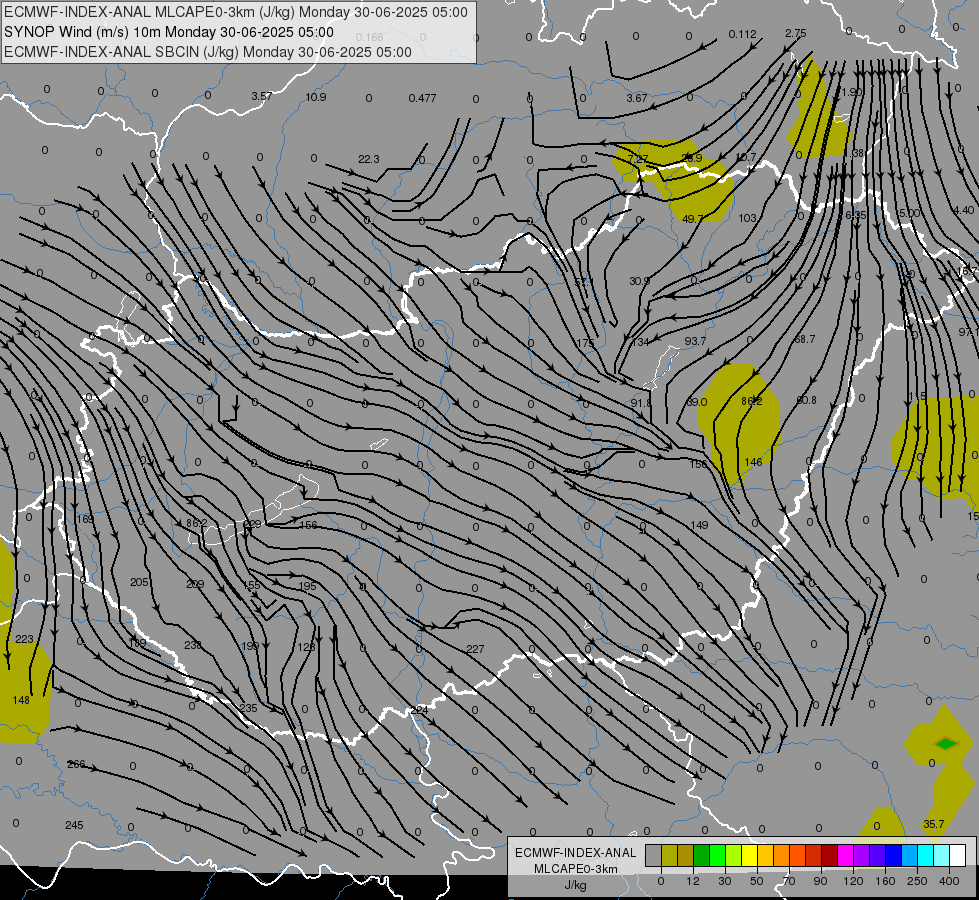Click the SYNOP Wind (m/s) 10m title line
Screen dimensions: 979x900
pyautogui.click(x=169, y=32)
